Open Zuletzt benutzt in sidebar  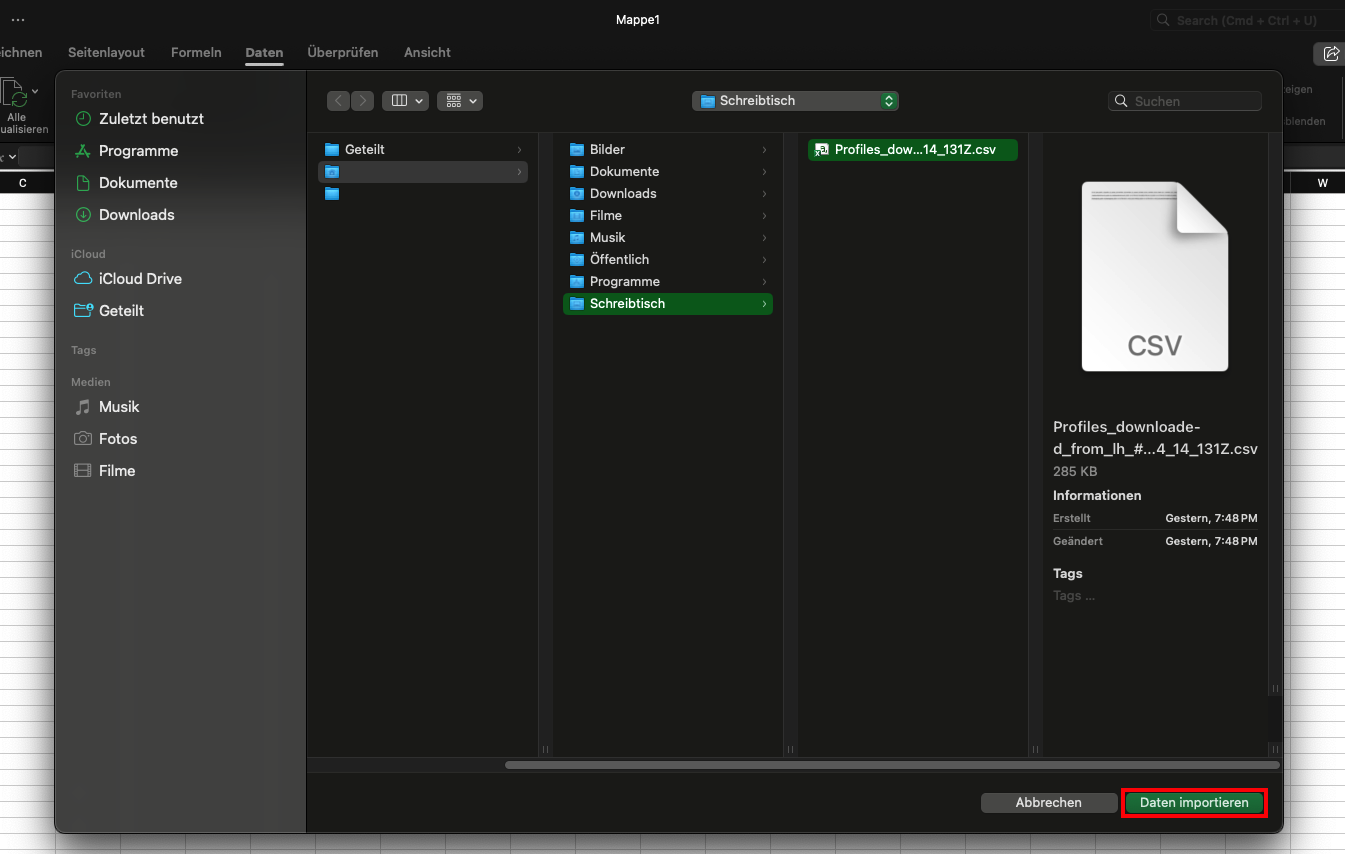[151, 119]
